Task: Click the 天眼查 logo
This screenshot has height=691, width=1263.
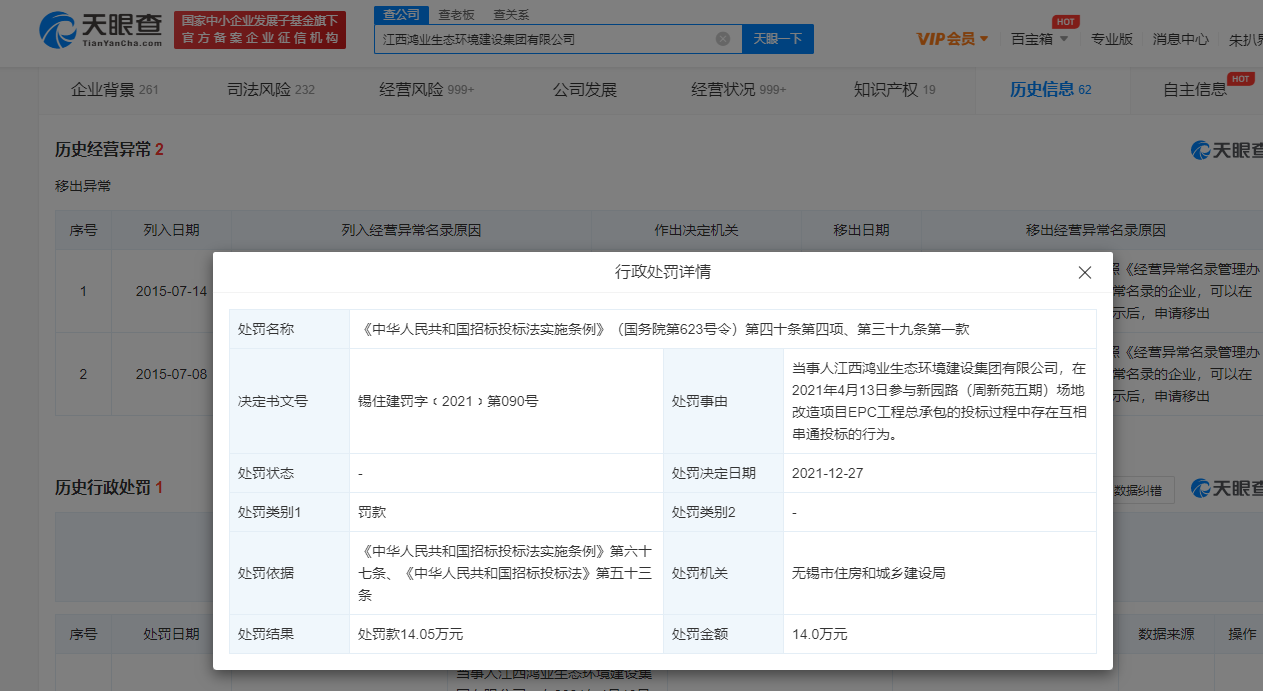Action: click(100, 31)
